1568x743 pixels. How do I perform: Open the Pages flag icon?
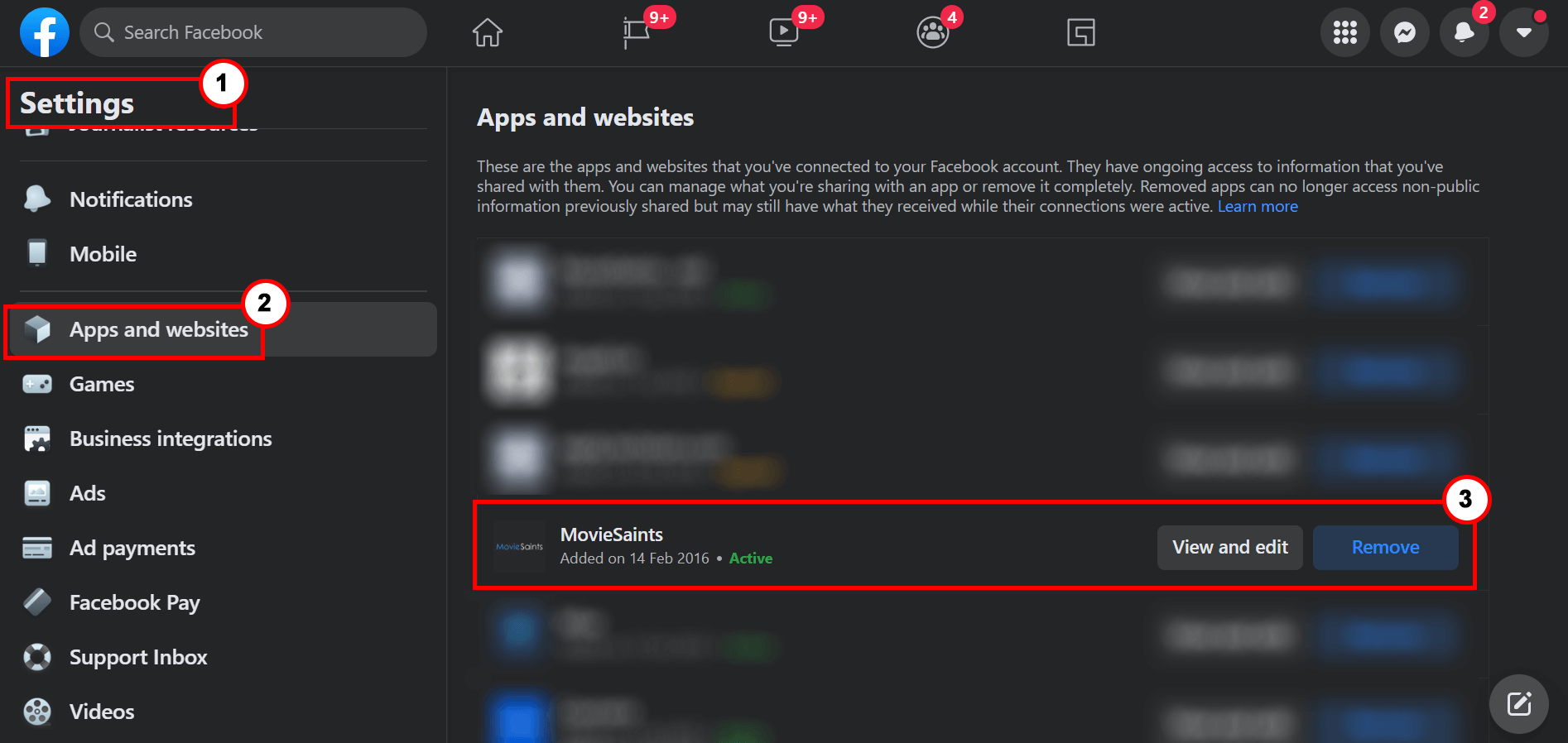tap(636, 32)
